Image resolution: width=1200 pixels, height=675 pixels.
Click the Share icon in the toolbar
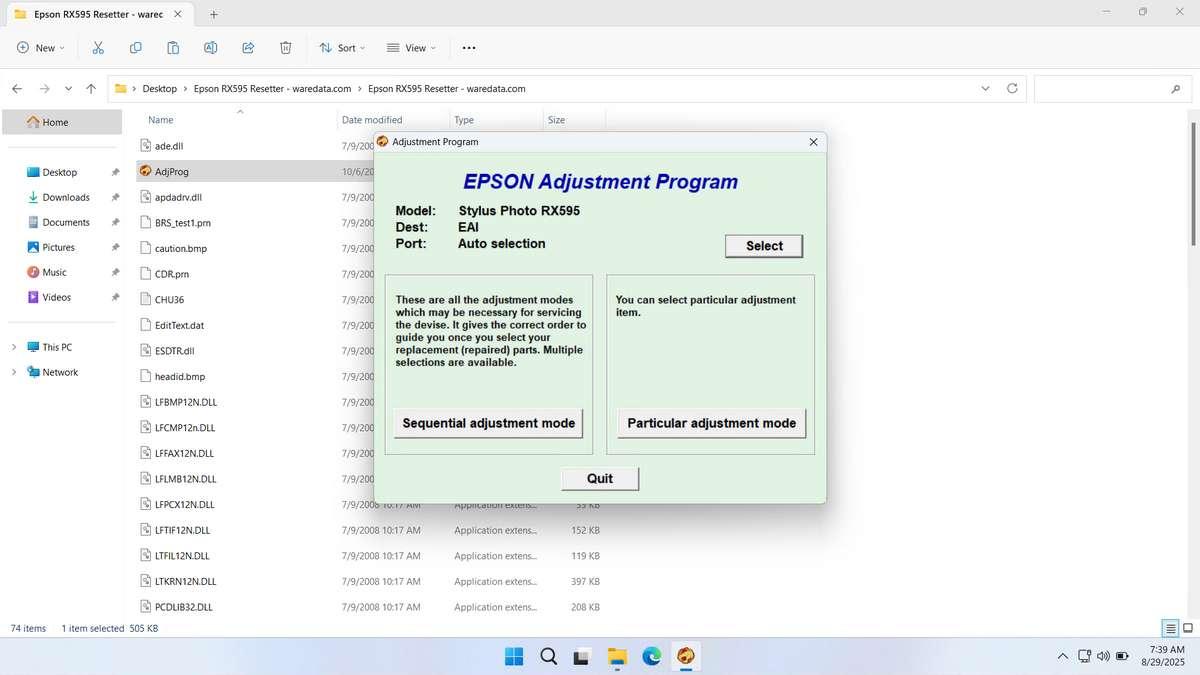[247, 47]
